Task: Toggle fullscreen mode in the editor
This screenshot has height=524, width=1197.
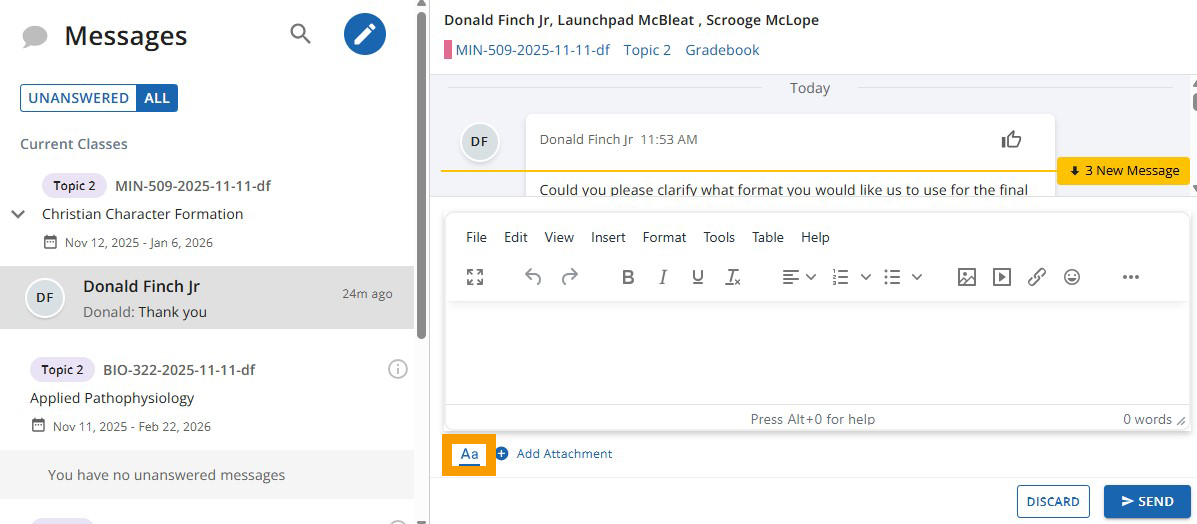Action: [x=475, y=277]
